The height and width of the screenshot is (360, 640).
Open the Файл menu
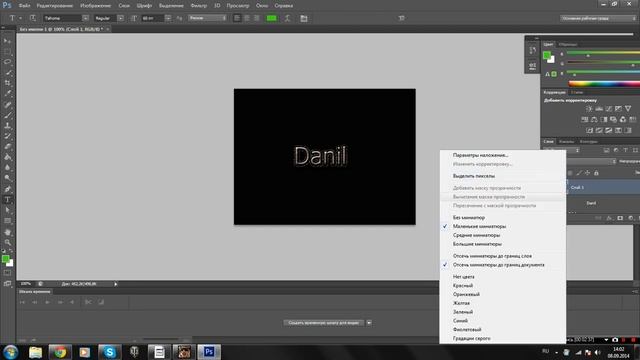[24, 6]
